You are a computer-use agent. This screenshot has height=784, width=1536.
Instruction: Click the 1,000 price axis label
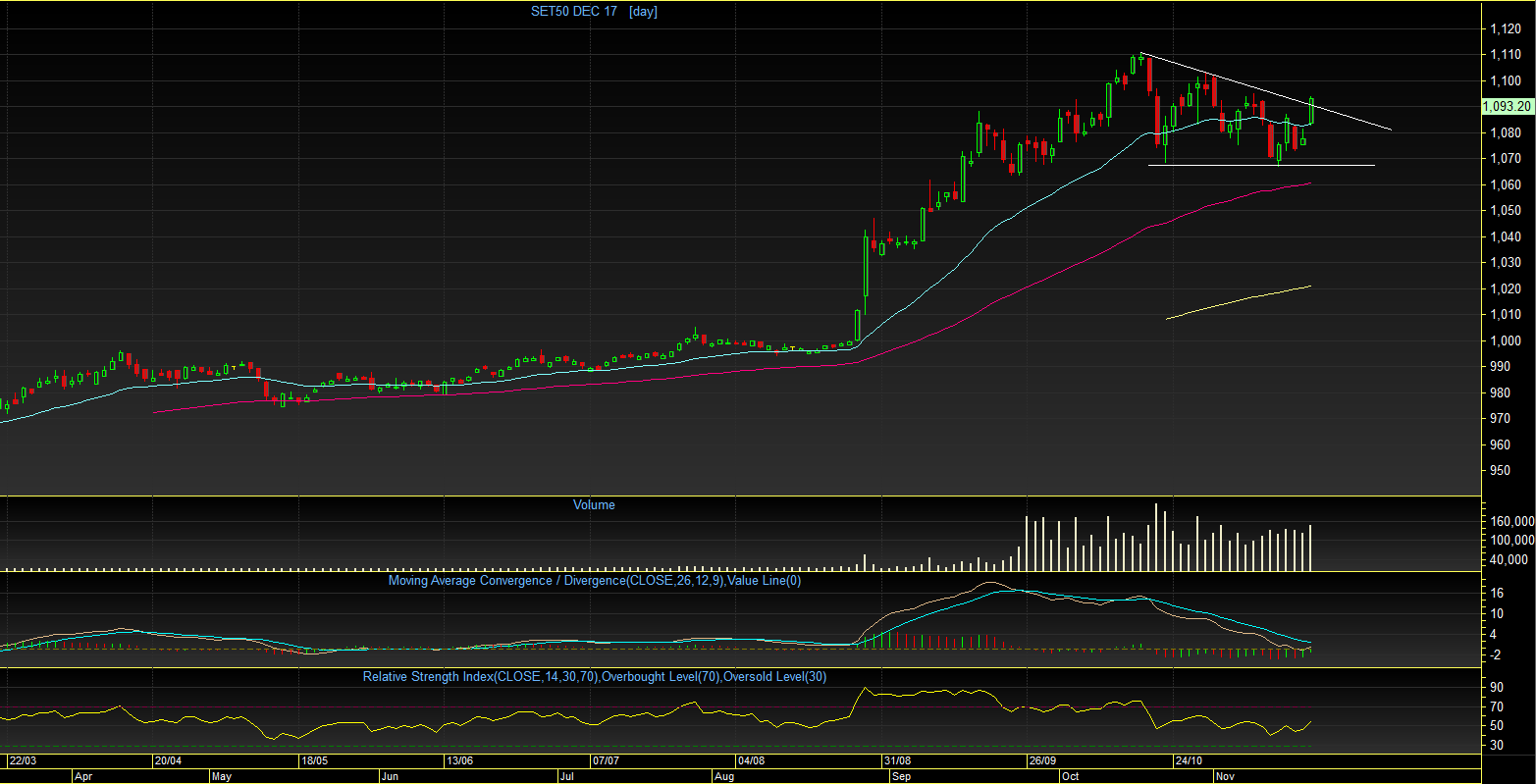1507,340
